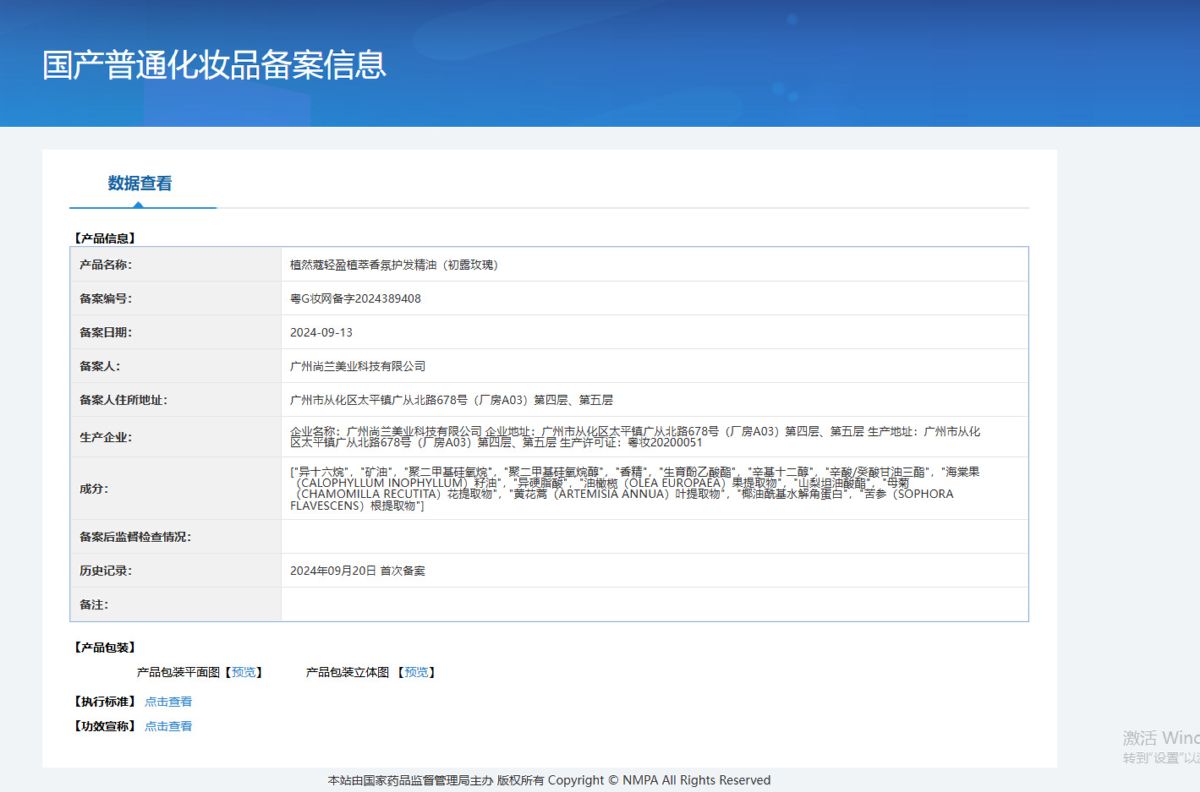Click the 生产企业 details text
1200x792 pixels.
635,437
